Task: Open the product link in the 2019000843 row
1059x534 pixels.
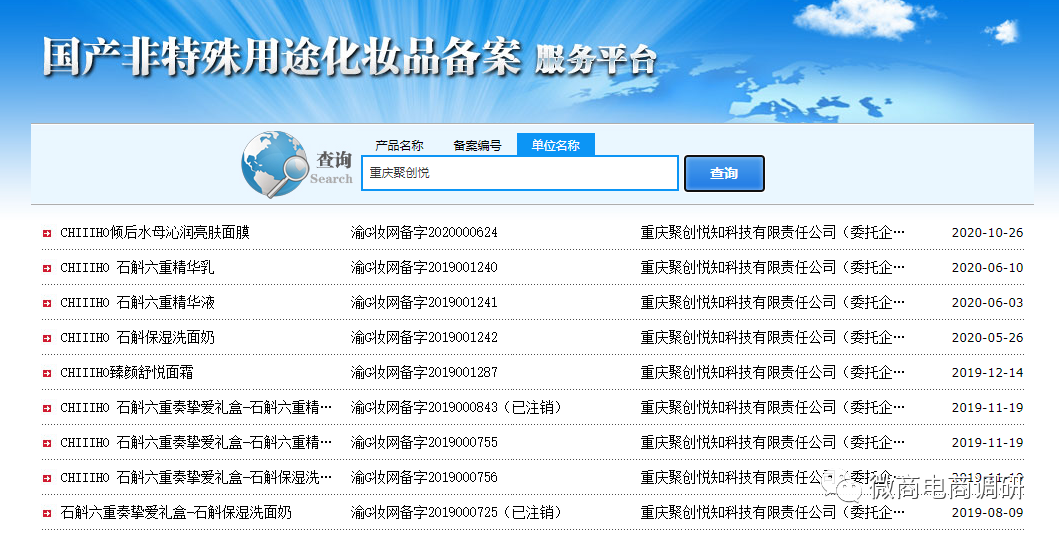Action: coord(196,408)
